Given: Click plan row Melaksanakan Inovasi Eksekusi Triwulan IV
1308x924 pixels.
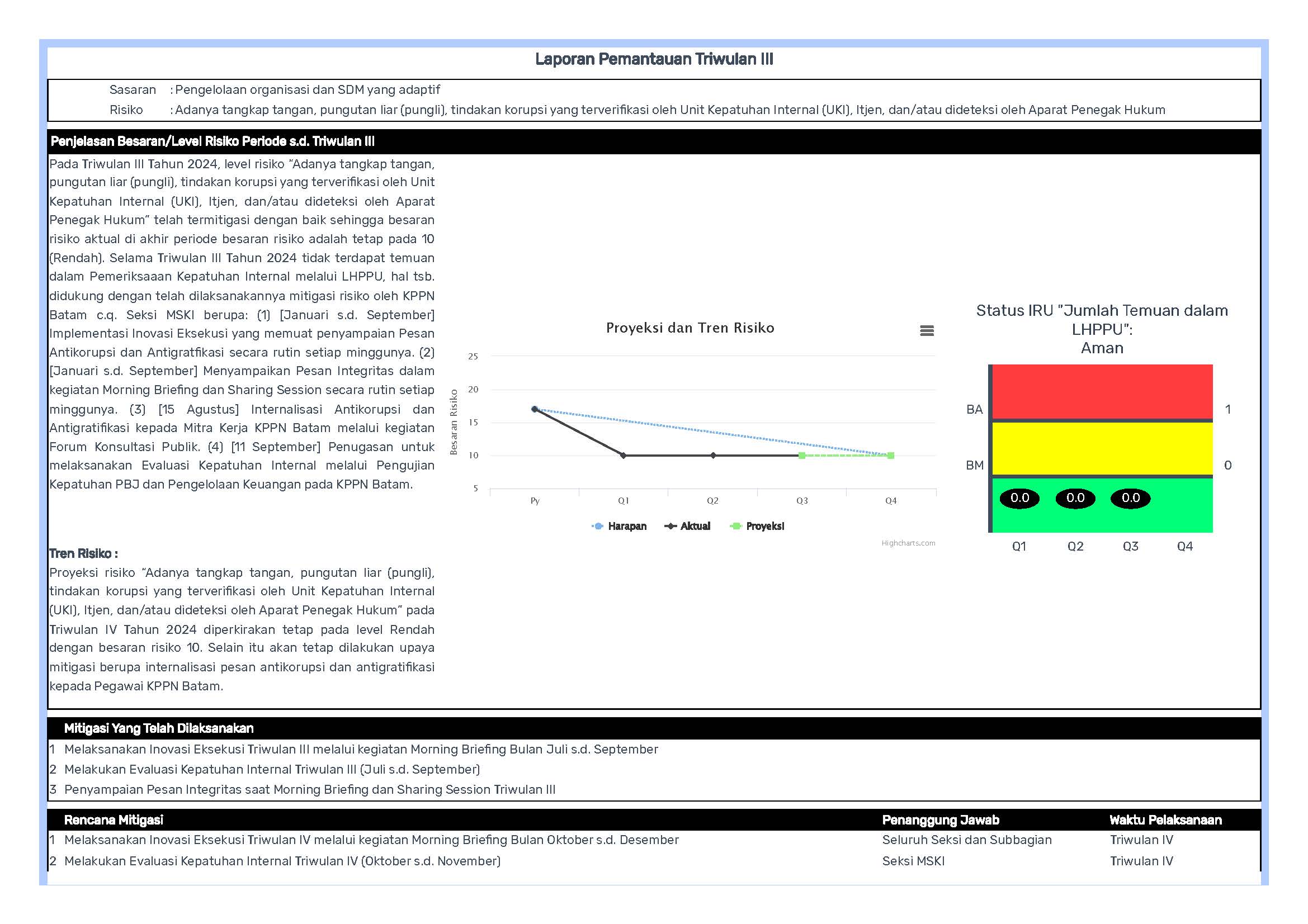Looking at the screenshot, I should pos(371,840).
